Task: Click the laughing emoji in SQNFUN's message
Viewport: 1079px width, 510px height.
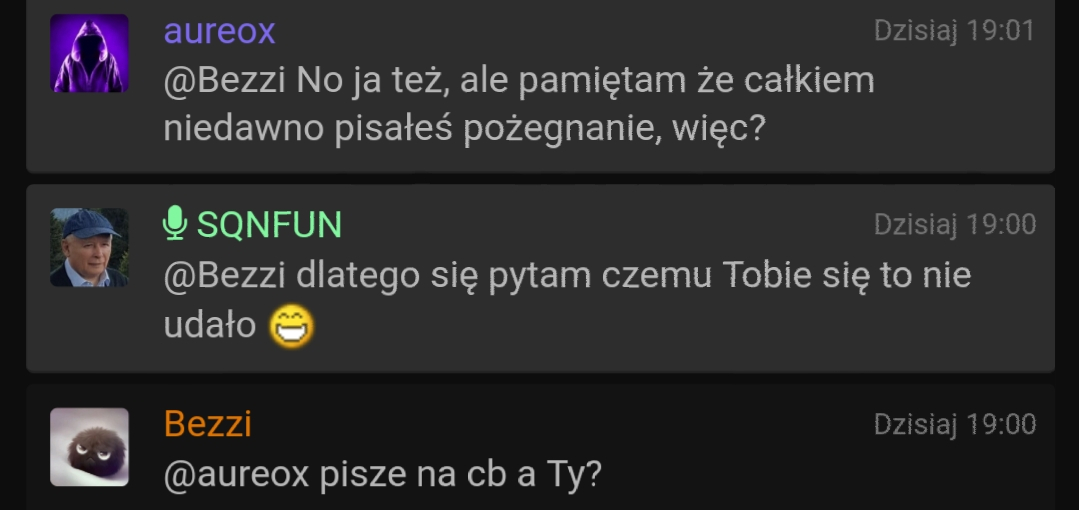Action: [x=291, y=325]
